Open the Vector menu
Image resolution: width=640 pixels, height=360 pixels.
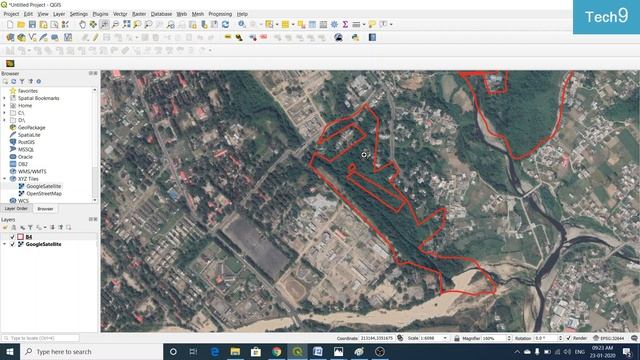120,14
